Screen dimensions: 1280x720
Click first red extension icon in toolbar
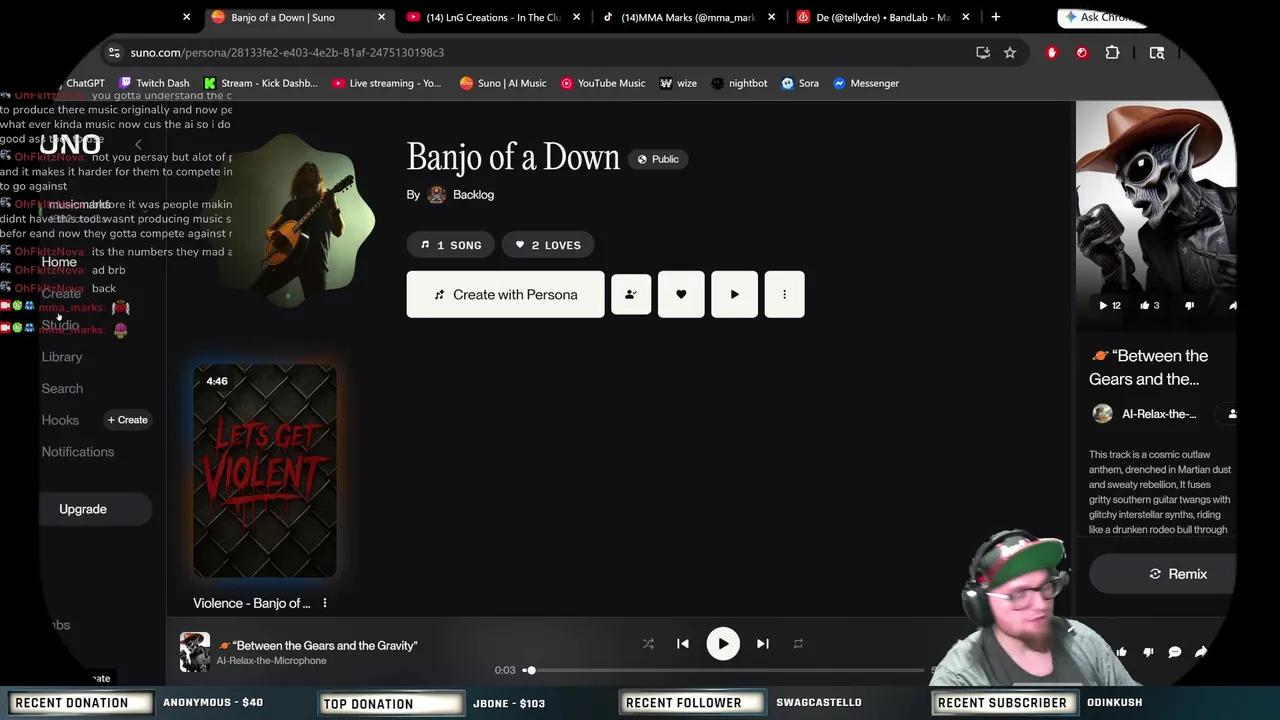[x=1052, y=53]
